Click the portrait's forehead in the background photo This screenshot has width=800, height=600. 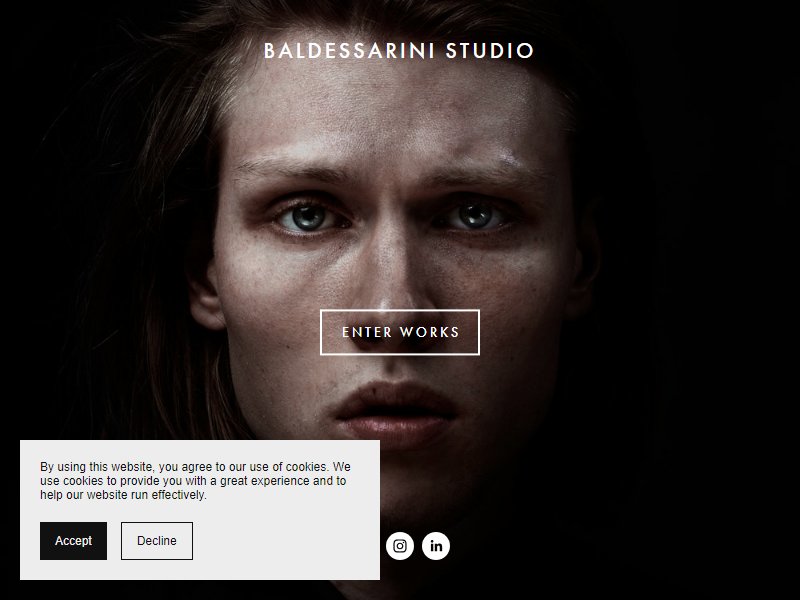(x=388, y=117)
